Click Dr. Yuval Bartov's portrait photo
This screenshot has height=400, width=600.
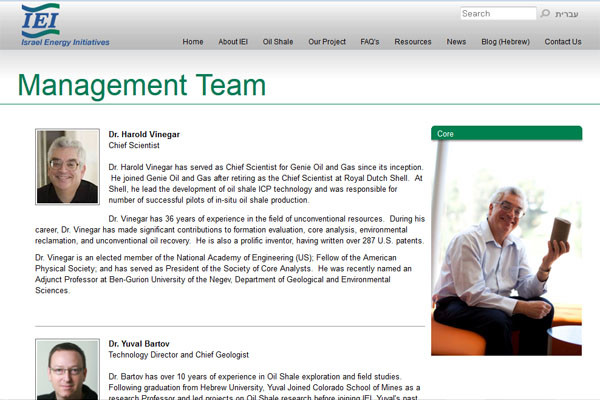coord(68,369)
